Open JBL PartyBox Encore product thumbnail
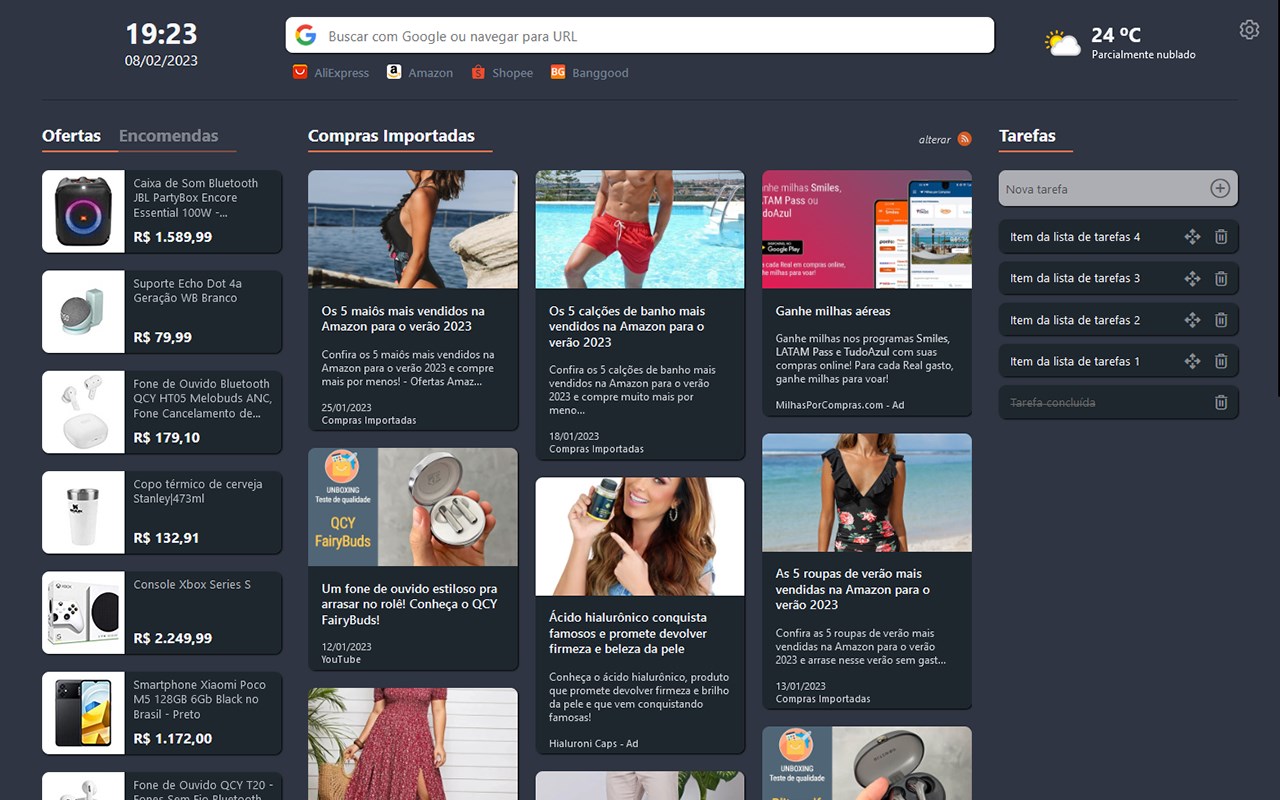The image size is (1280, 800). tap(83, 211)
